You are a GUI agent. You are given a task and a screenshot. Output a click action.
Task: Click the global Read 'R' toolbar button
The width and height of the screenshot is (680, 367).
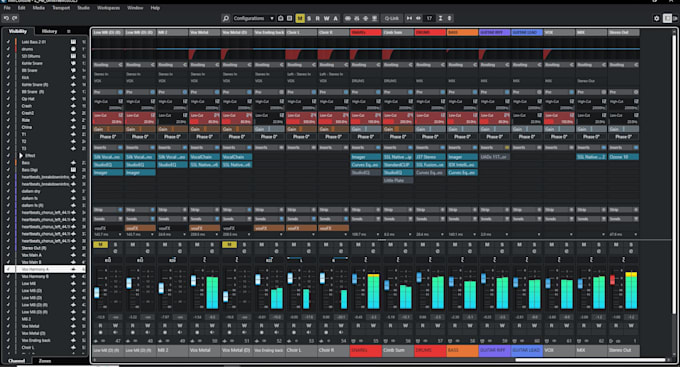317,18
